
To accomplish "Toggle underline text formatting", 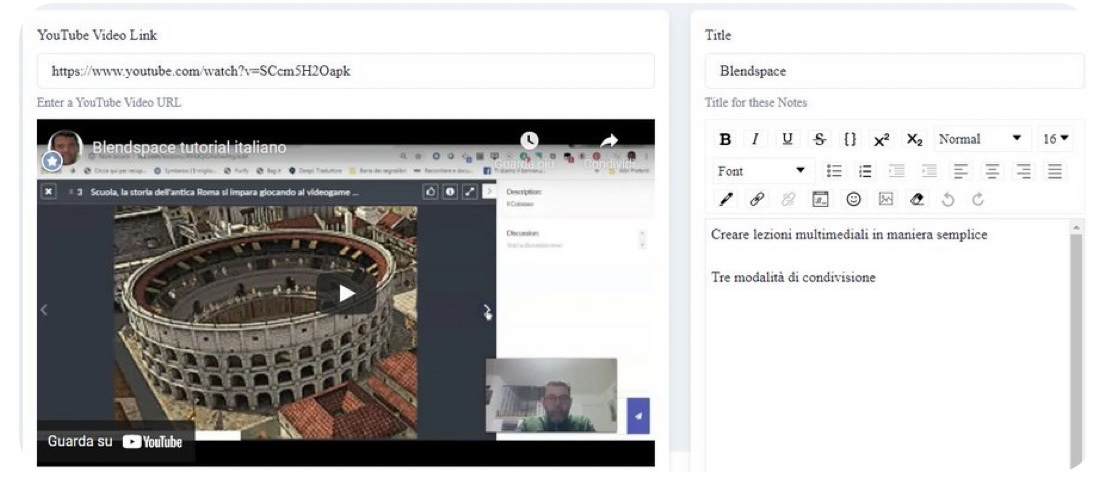I will [x=788, y=139].
